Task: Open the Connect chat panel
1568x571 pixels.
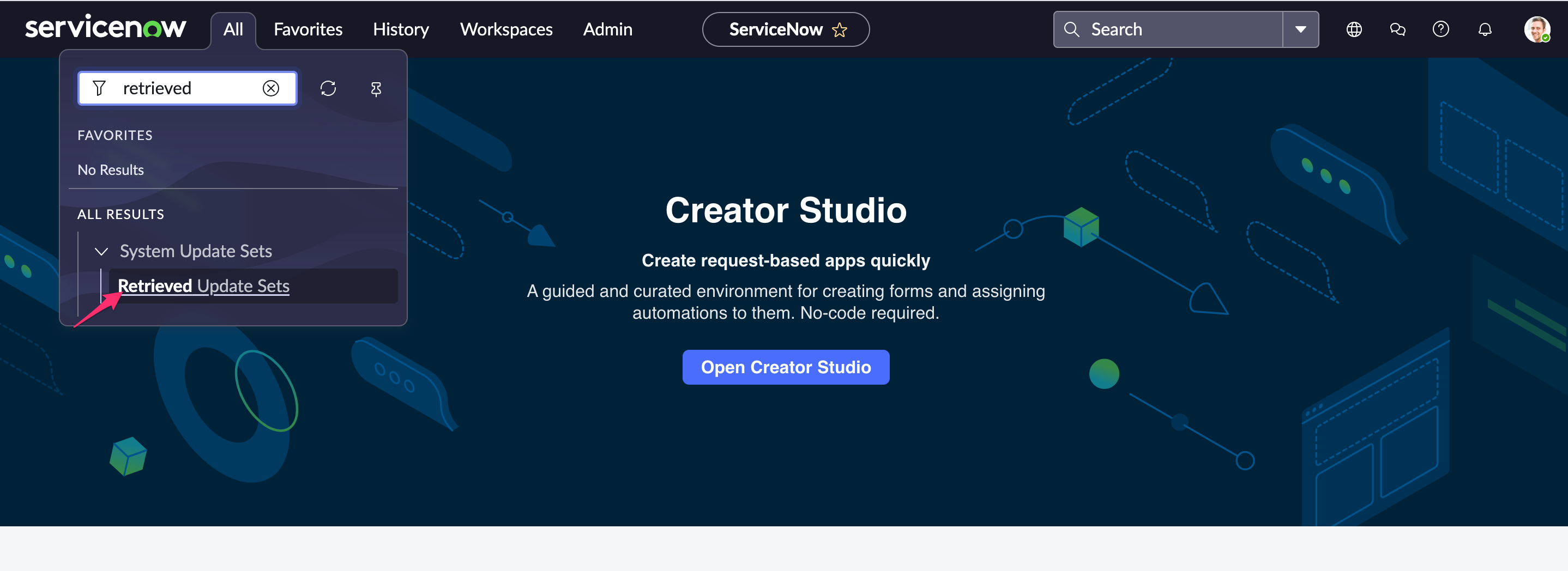Action: [x=1397, y=28]
